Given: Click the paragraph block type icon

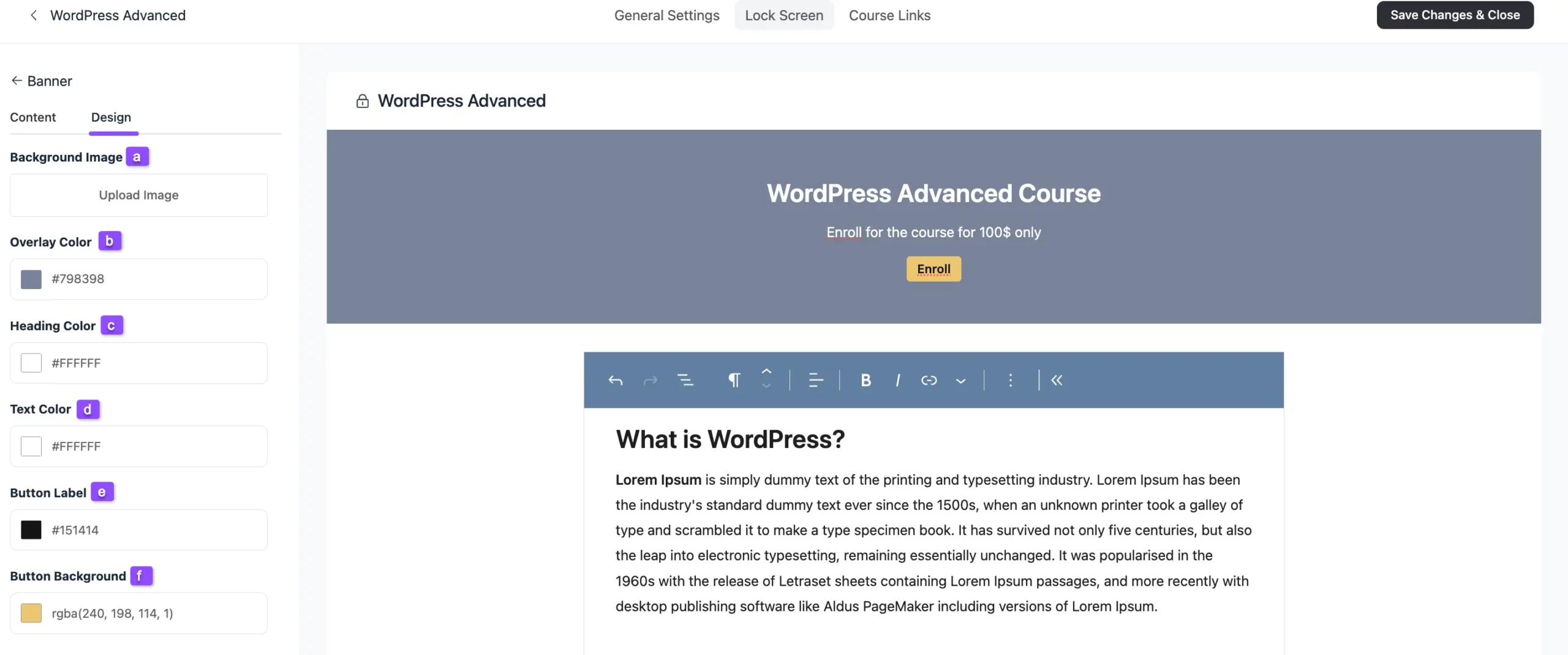Looking at the screenshot, I should point(734,381).
